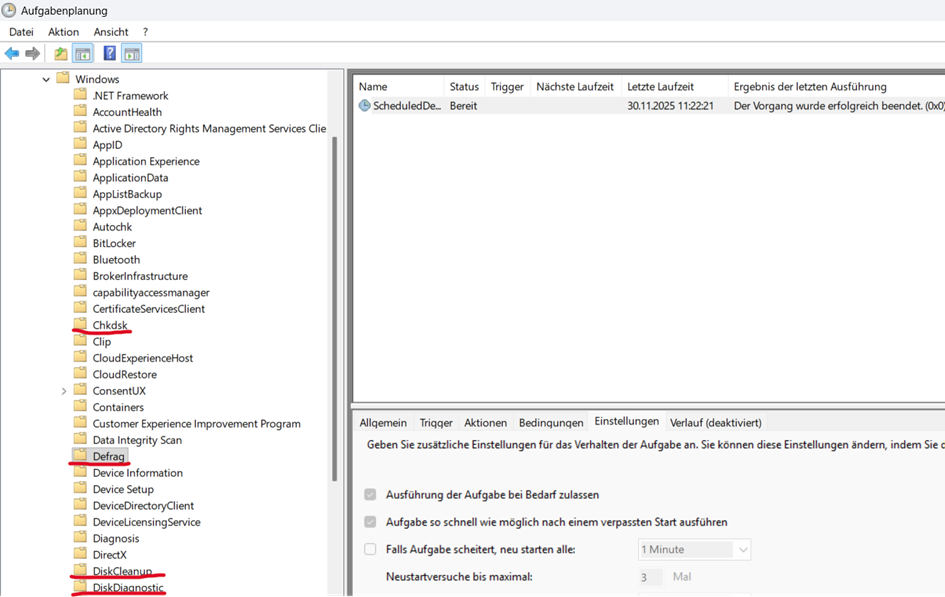Viewport: 945px width, 597px height.
Task: Select the Autochk tree item
Action: [x=112, y=227]
